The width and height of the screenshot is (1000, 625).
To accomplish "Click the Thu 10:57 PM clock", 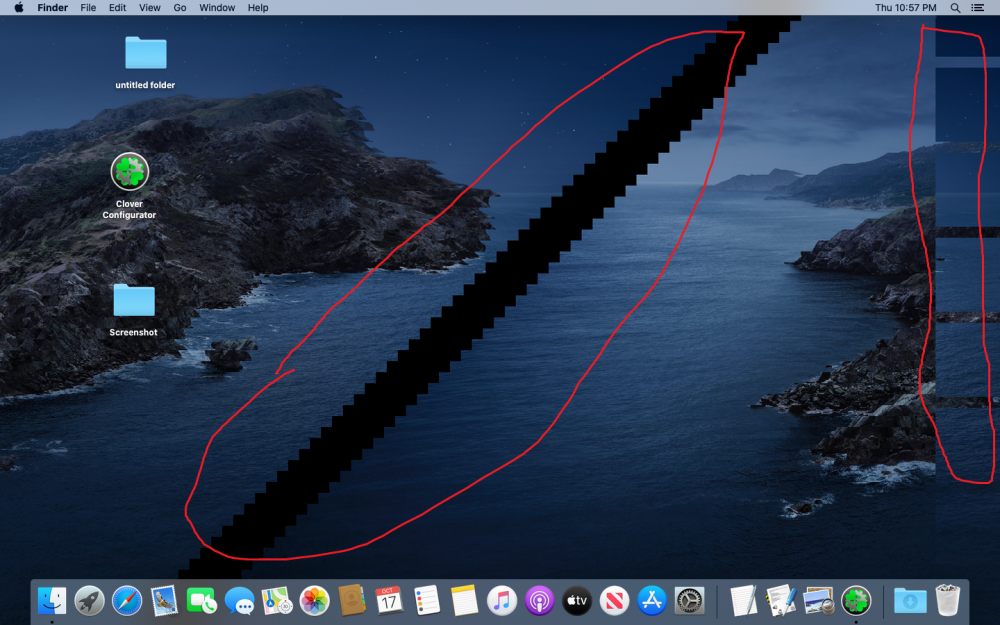I will 905,8.
